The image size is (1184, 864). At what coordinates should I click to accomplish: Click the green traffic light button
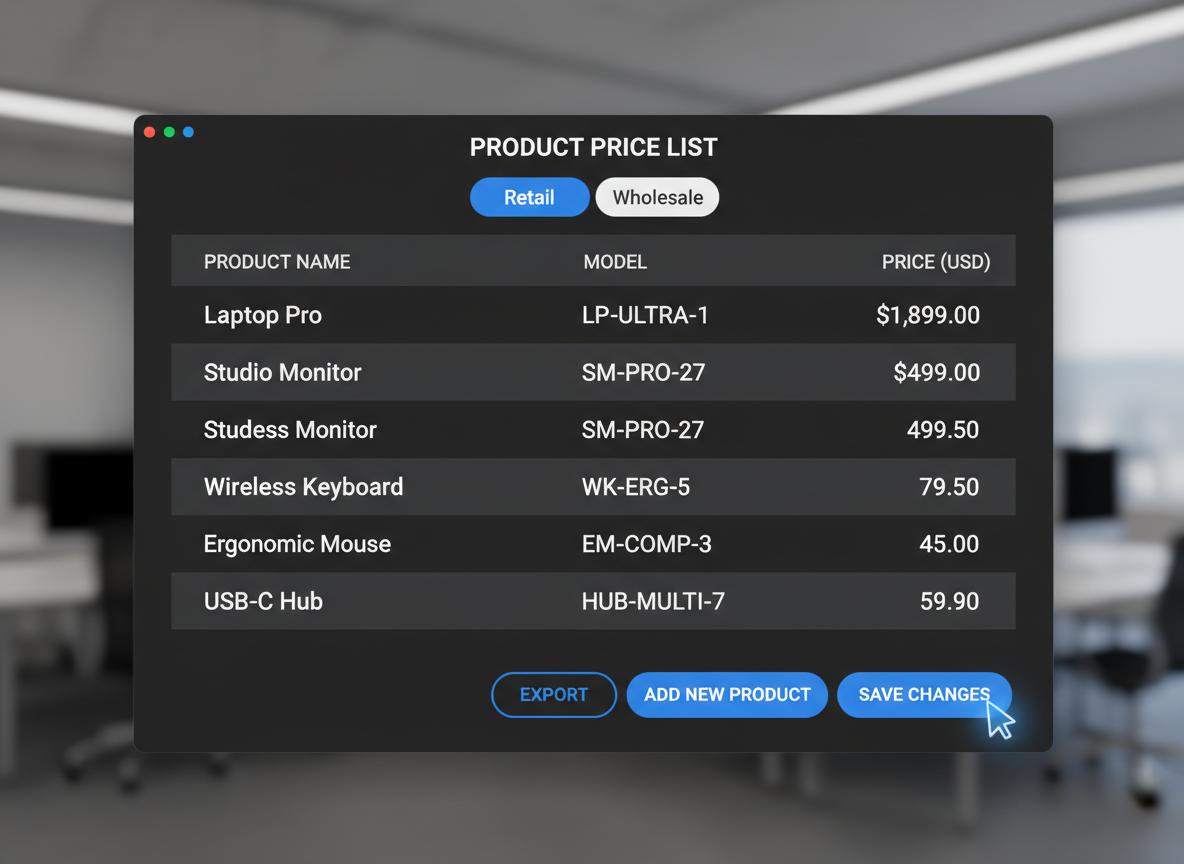click(169, 131)
